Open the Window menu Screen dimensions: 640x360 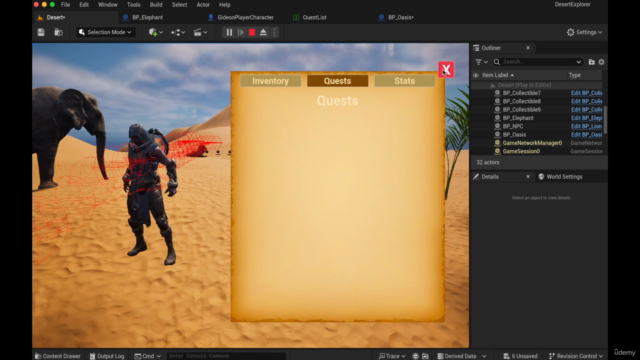point(108,5)
